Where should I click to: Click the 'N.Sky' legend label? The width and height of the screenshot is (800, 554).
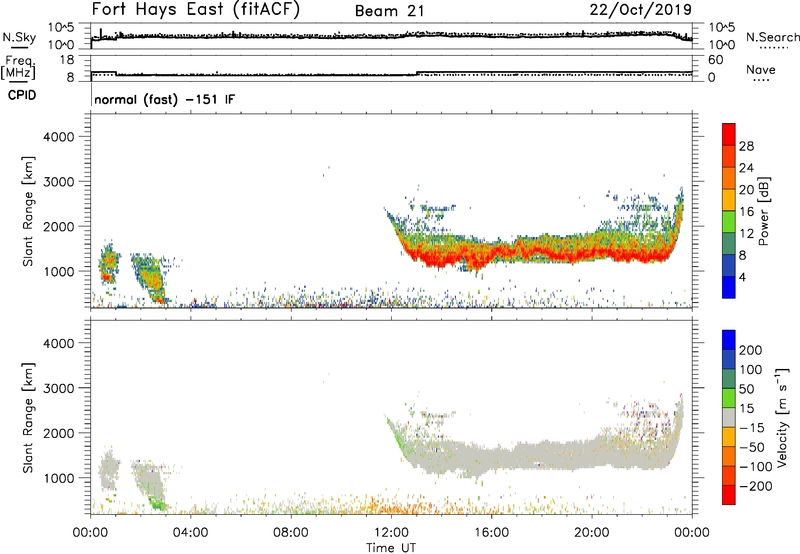point(19,37)
